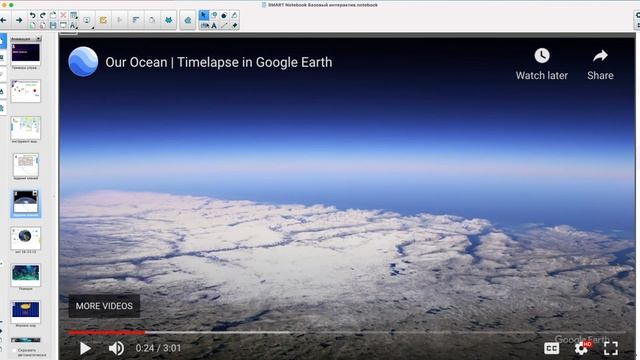Select the Line tool
The image size is (640, 360).
click(x=224, y=25)
